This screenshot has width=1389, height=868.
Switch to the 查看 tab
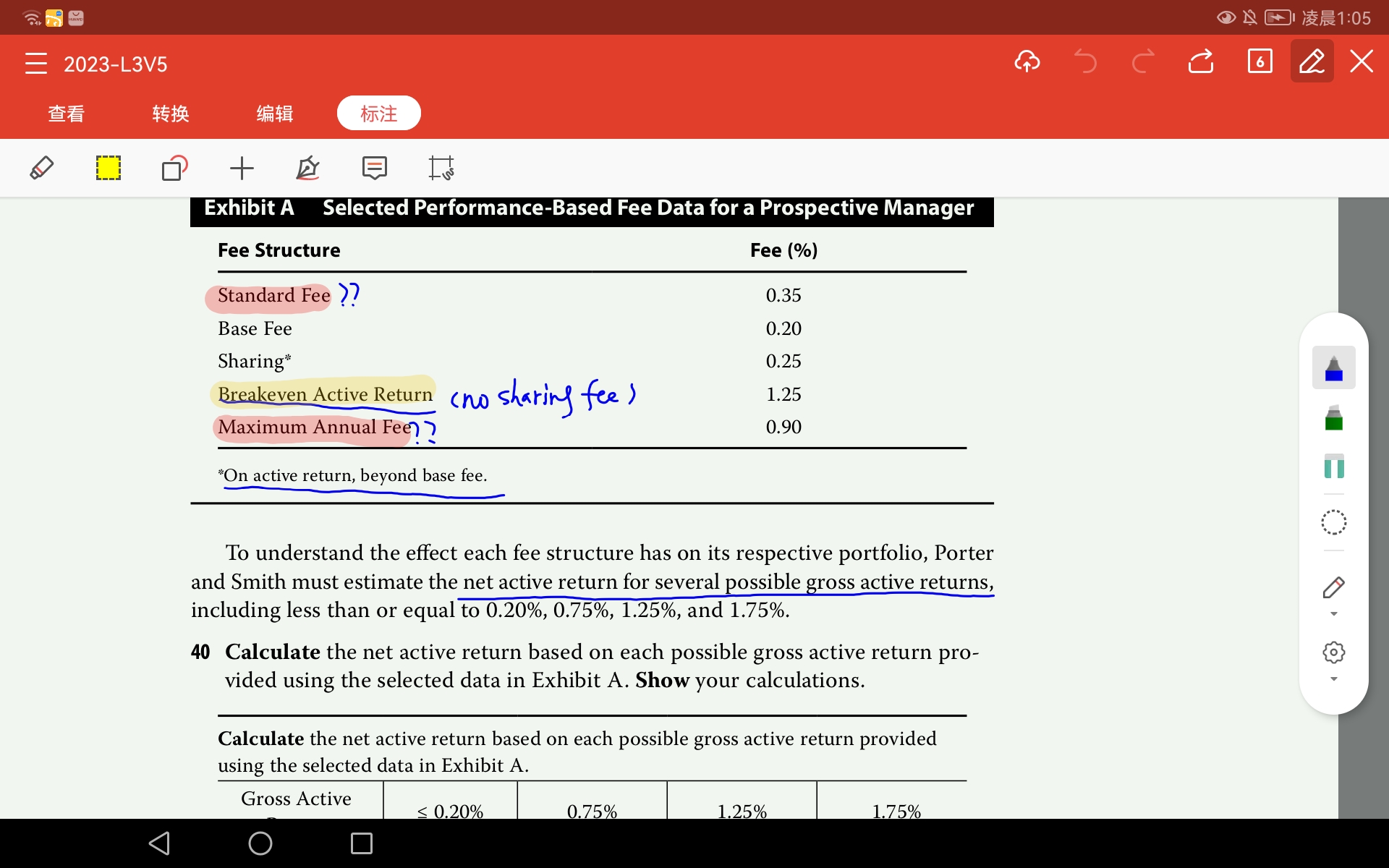coord(66,114)
